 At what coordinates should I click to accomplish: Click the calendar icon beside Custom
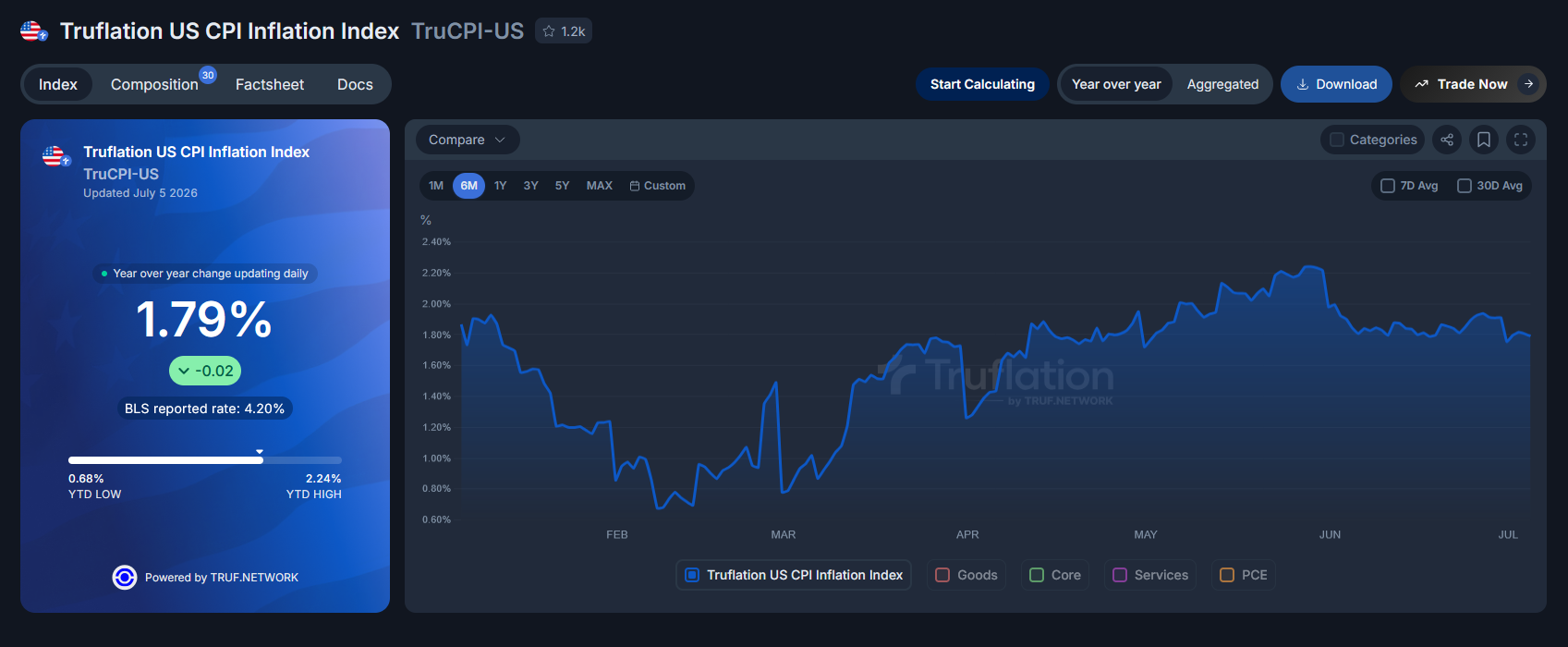(635, 186)
